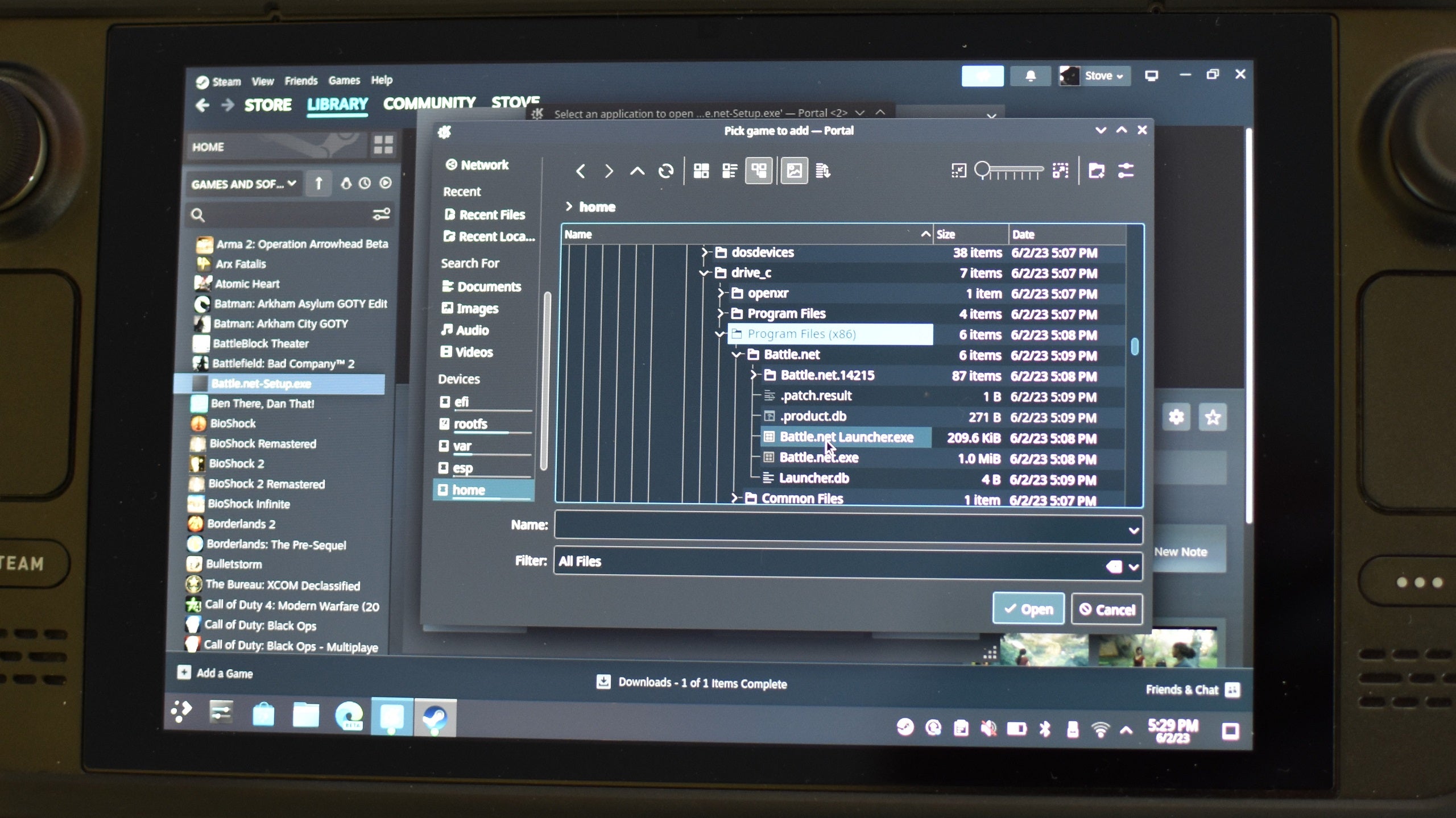1456x818 pixels.
Task: Select the Battle.net.exe file
Action: click(818, 458)
